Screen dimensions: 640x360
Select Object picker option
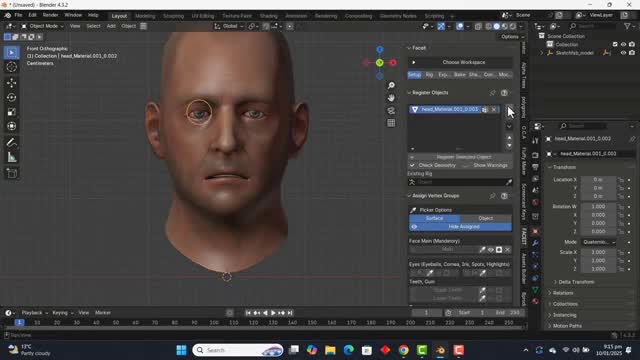point(486,218)
